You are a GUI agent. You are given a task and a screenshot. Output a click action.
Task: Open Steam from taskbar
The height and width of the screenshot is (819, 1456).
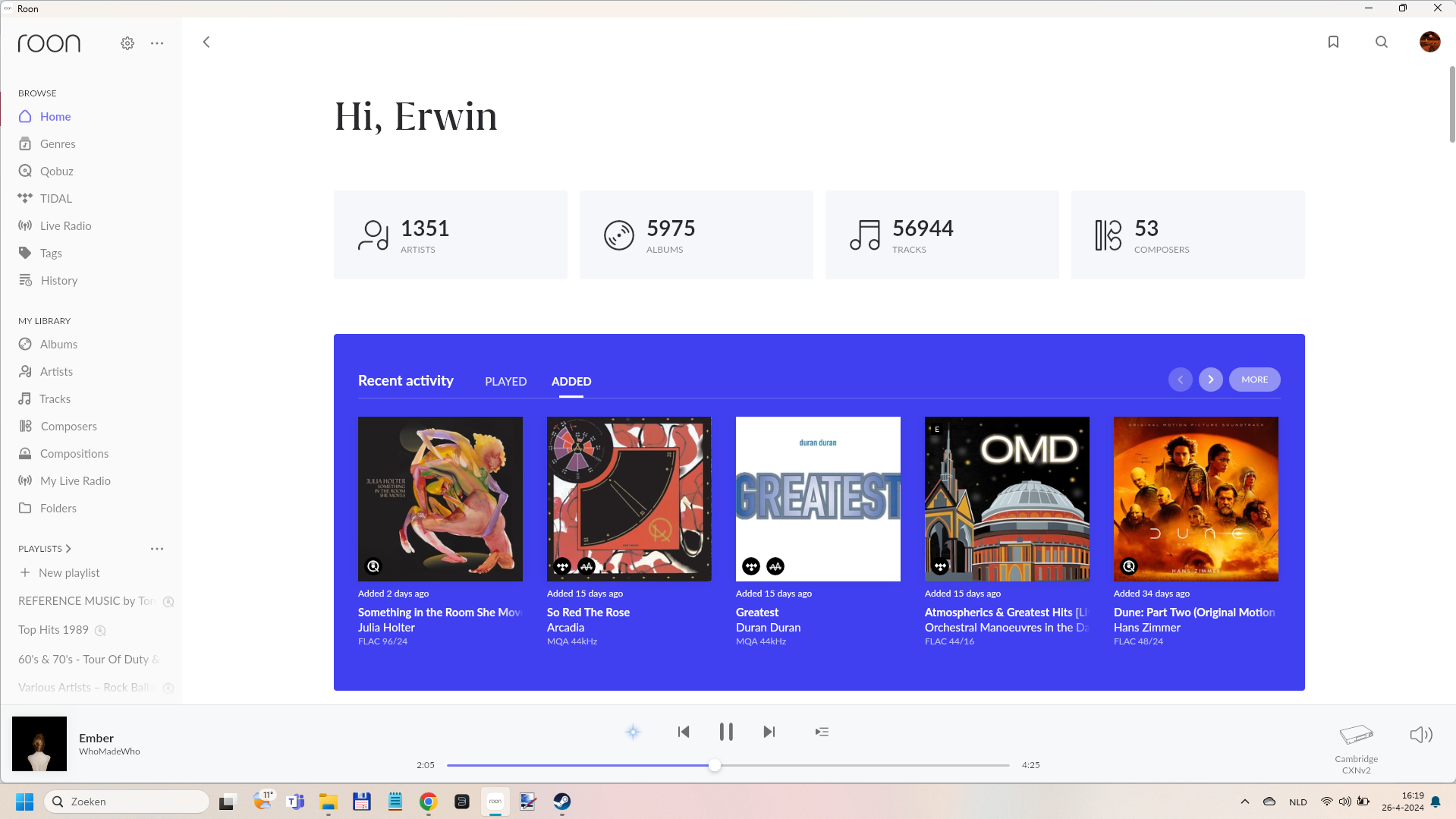tap(561, 802)
